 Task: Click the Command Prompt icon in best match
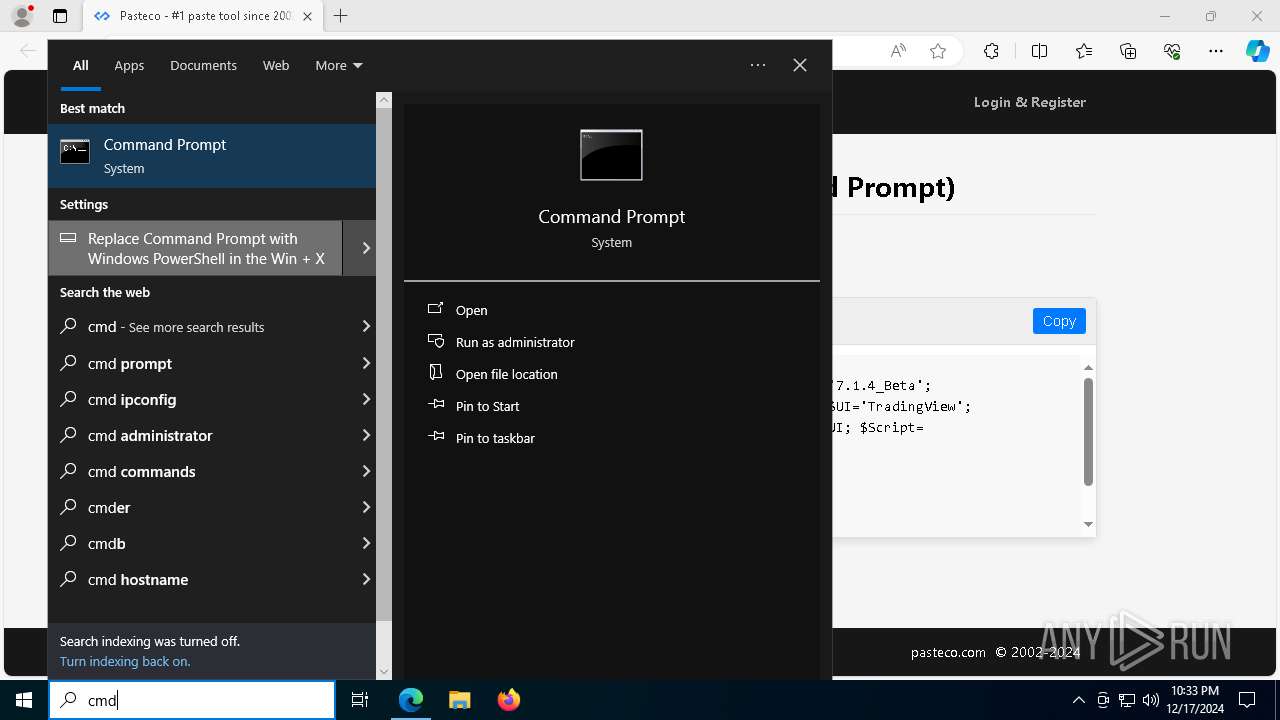coord(75,152)
